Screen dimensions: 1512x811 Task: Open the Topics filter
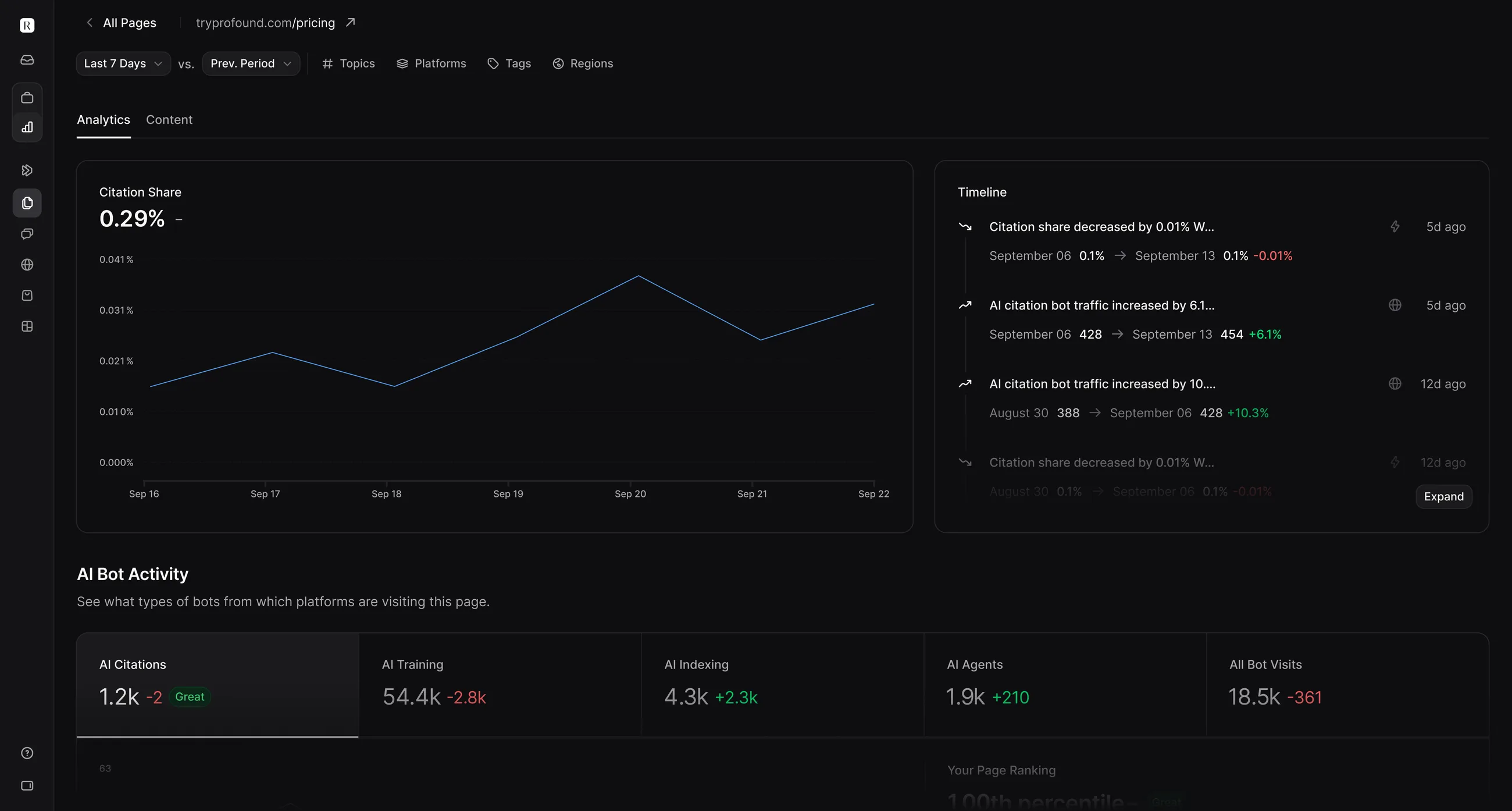click(349, 63)
